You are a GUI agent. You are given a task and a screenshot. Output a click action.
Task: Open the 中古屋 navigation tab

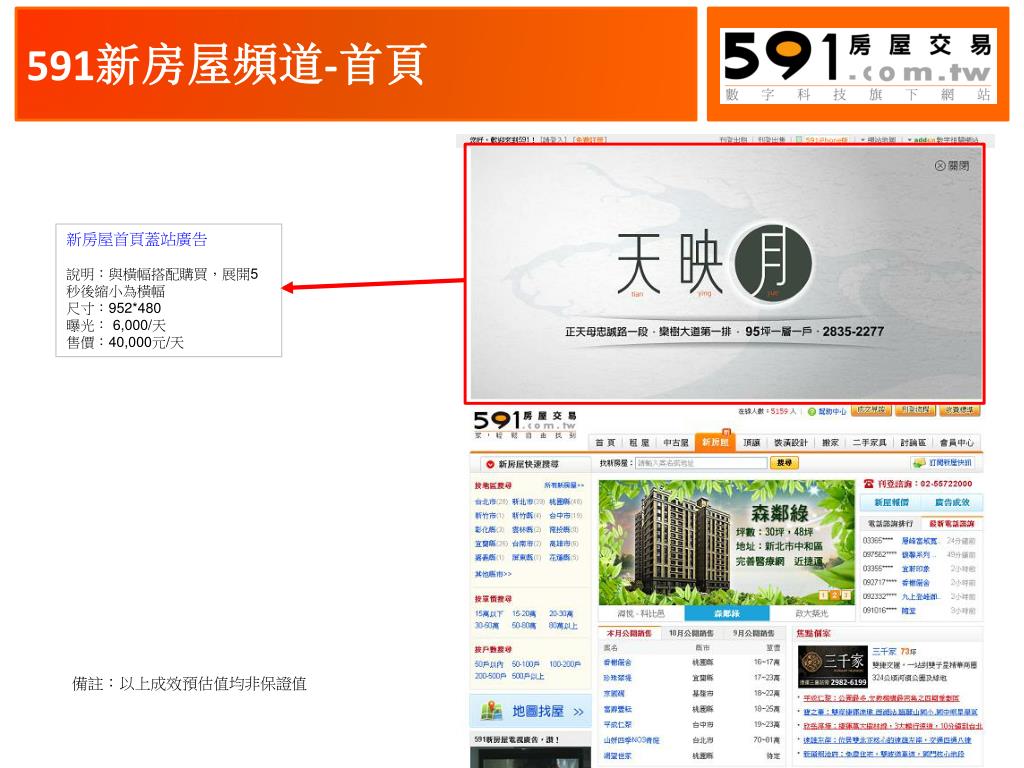676,442
